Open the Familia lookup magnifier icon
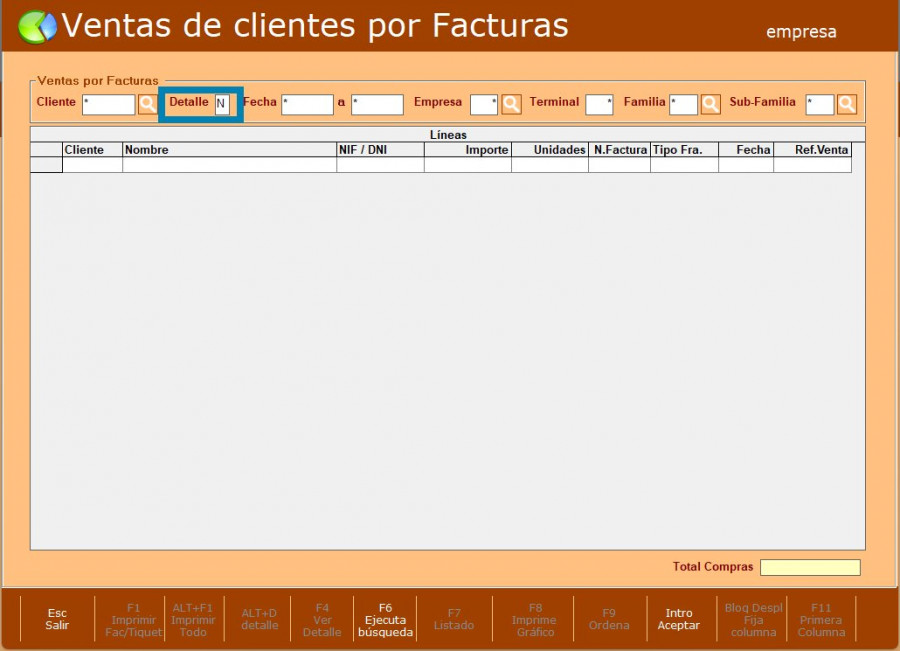The image size is (900, 651). click(x=710, y=104)
